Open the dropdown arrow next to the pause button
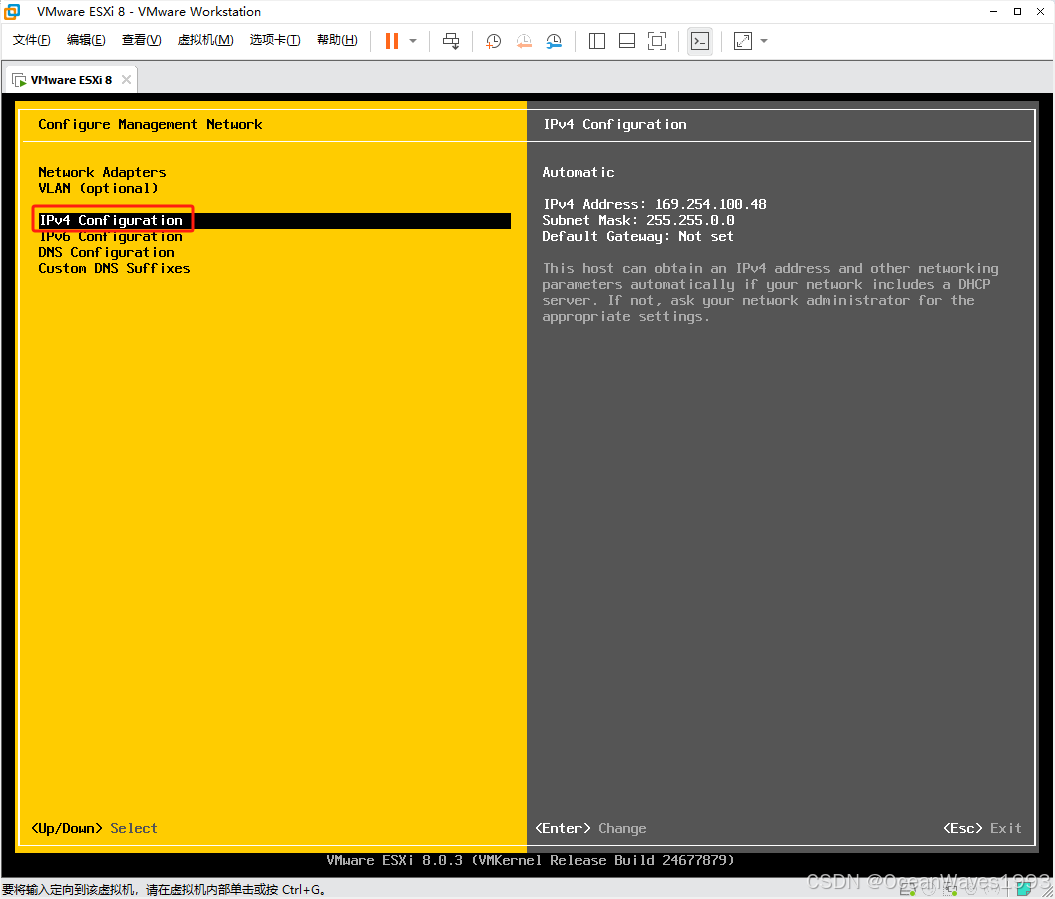This screenshot has height=899, width=1055. coord(413,41)
